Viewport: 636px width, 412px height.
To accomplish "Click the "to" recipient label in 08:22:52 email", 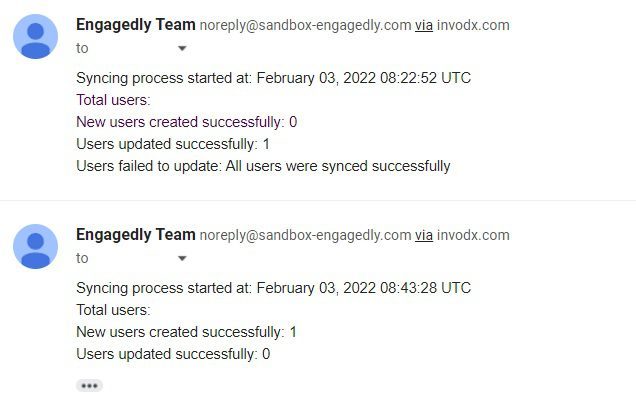I will pos(82,49).
